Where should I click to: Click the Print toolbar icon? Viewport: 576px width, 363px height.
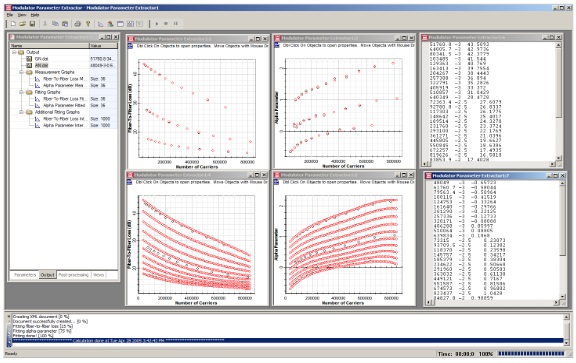coord(78,24)
